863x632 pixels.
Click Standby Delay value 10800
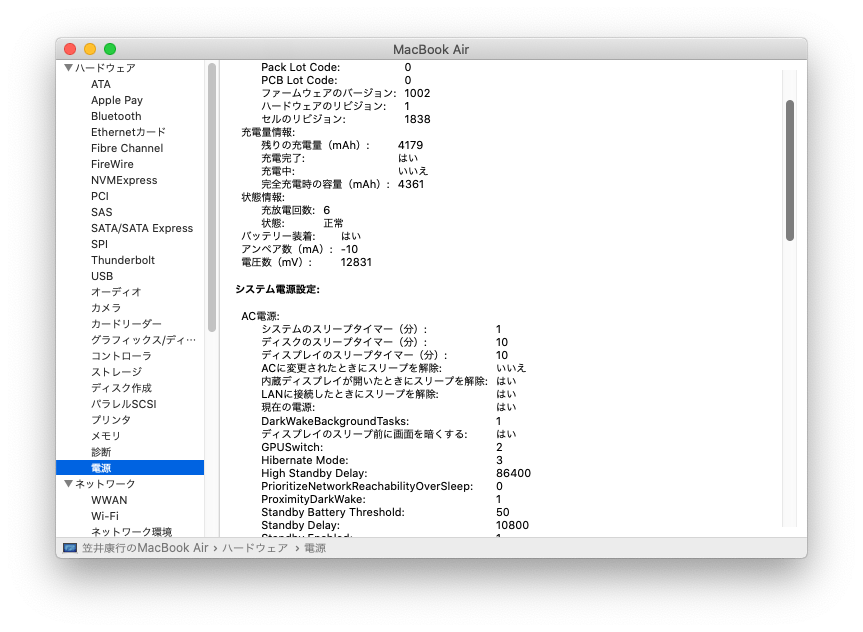point(512,525)
